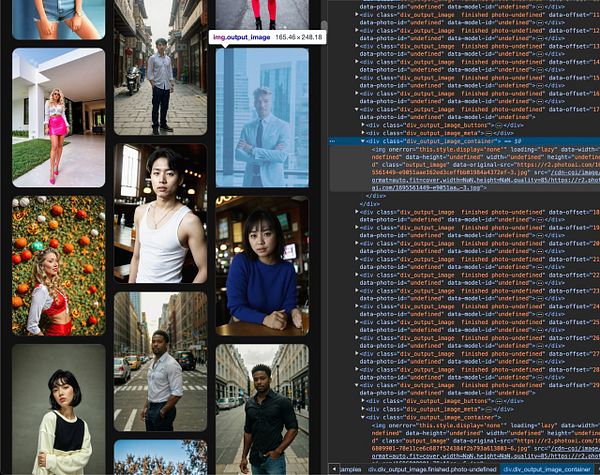Click the ellipsis badge in the data-offset 27 row
600x475 pixels.
click(x=540, y=361)
